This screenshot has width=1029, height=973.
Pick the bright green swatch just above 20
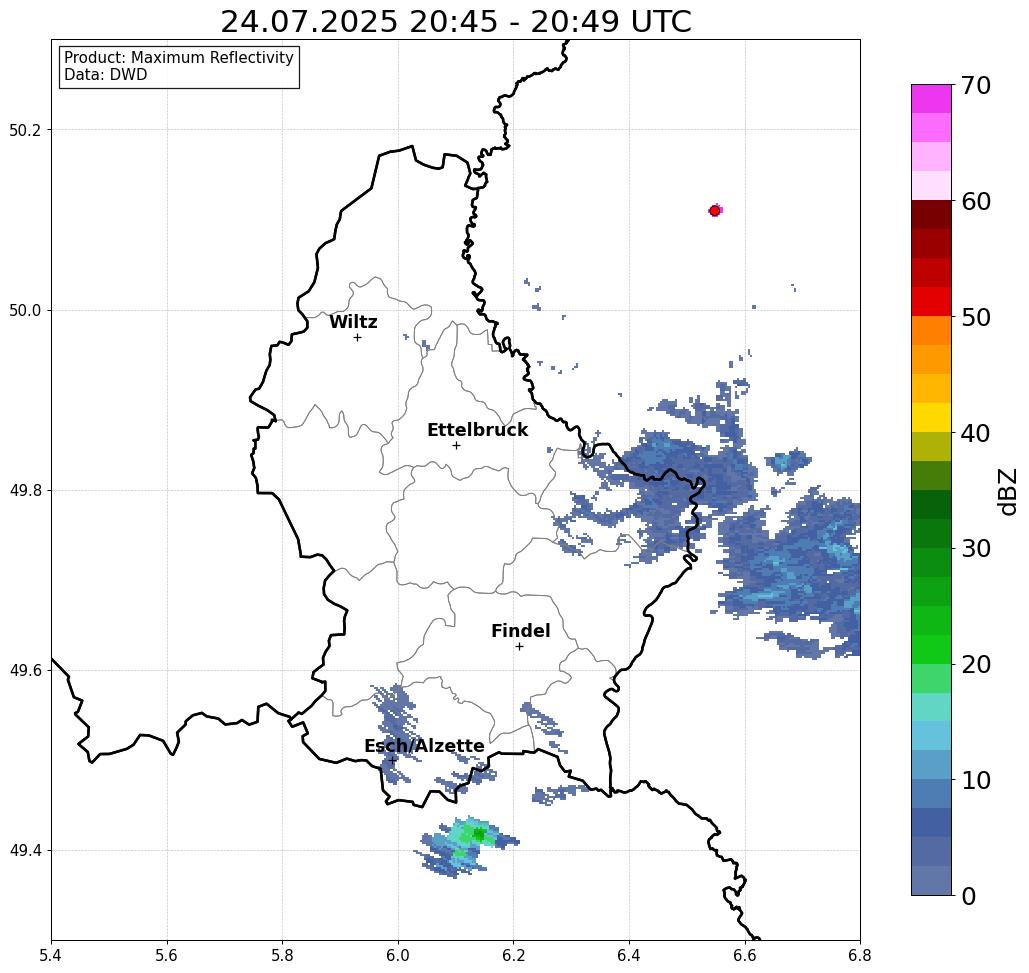931,649
